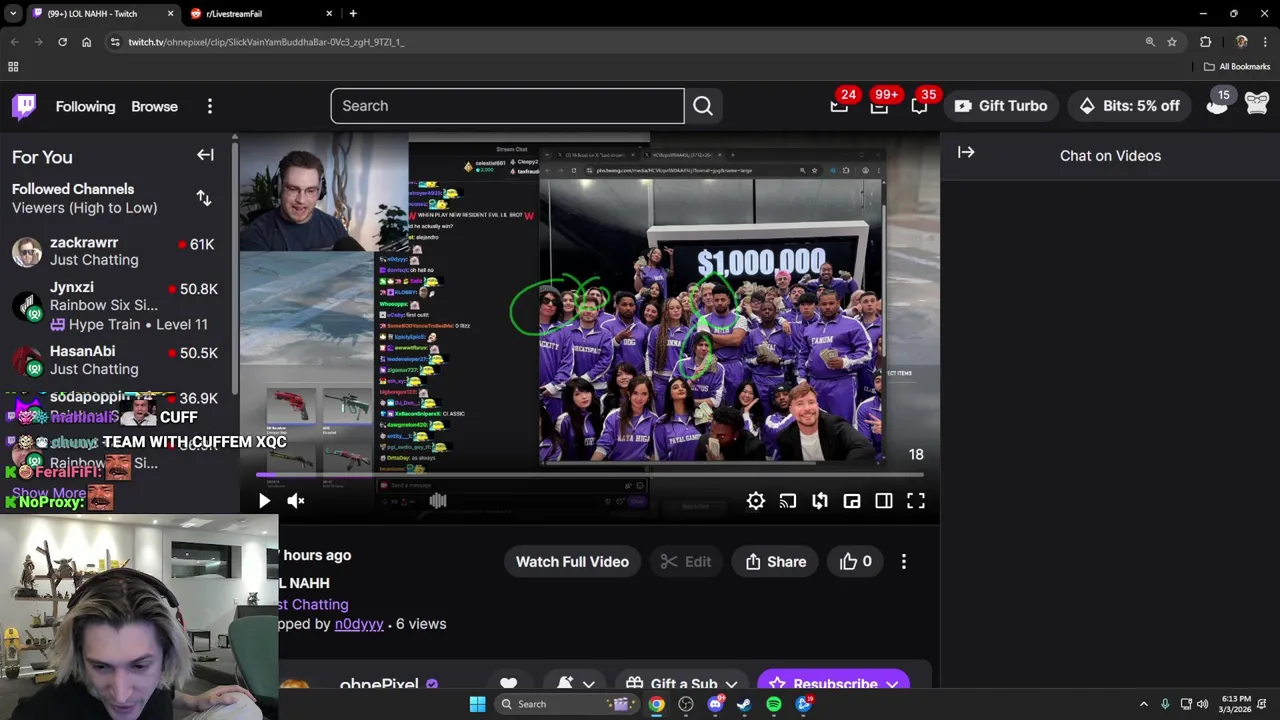Open the HasanAbi channel
1280x720 pixels.
coord(118,360)
